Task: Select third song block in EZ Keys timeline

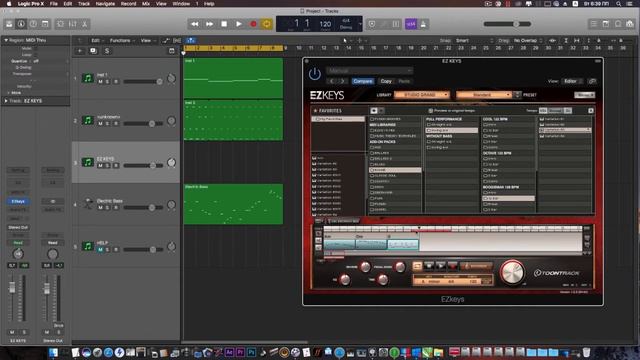Action: (403, 244)
